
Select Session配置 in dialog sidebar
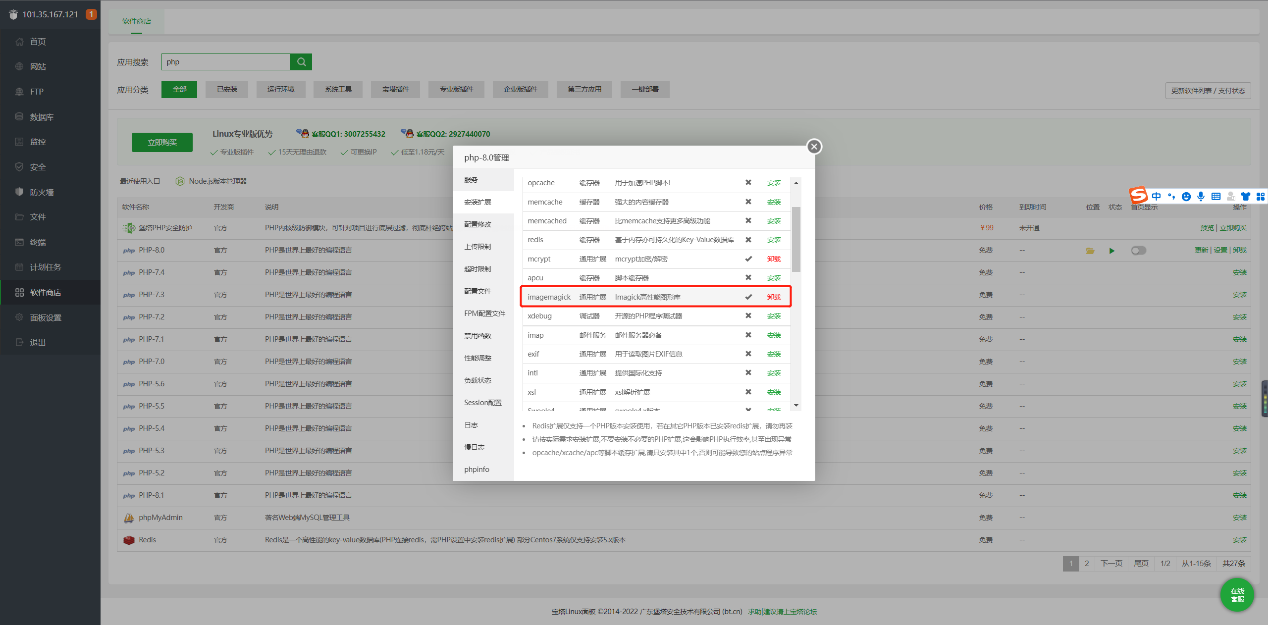click(482, 402)
